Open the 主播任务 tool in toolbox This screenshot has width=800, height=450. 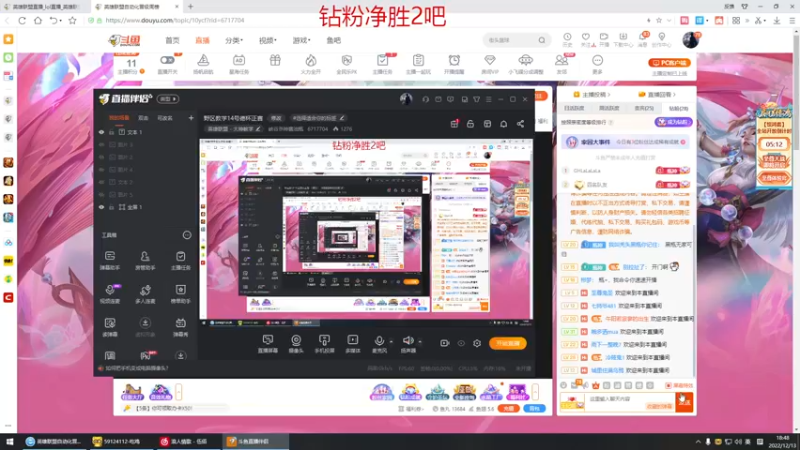(180, 260)
